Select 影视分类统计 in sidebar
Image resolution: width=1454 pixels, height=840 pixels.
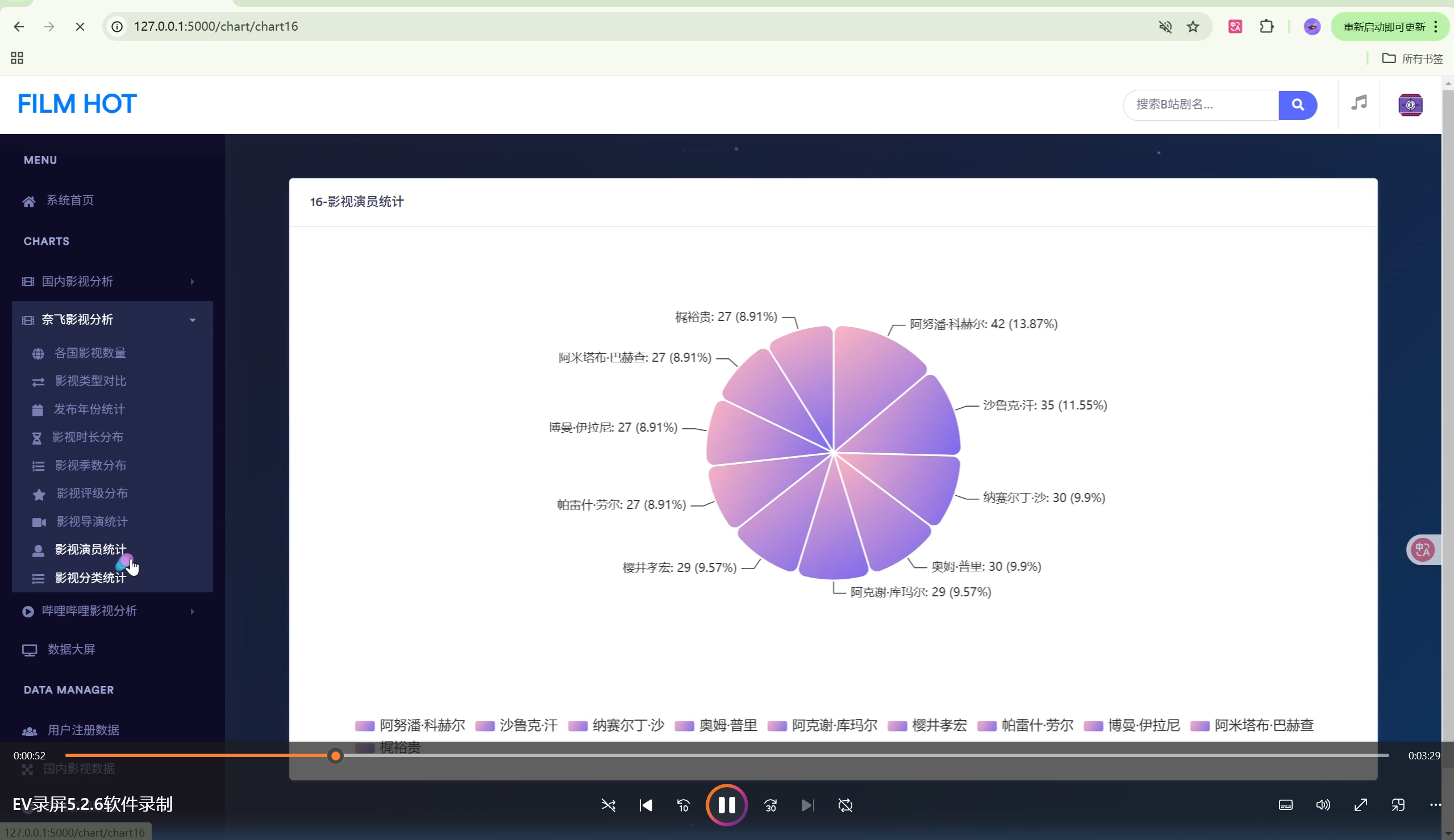click(90, 578)
